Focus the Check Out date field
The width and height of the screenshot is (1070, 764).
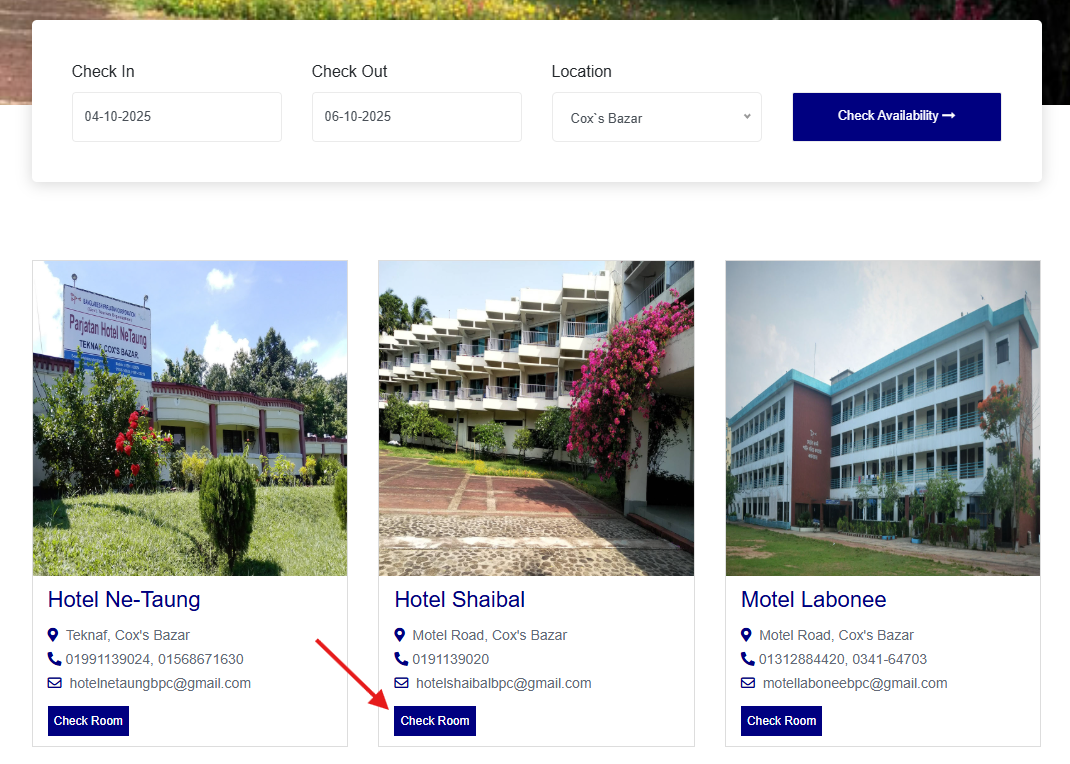tap(416, 117)
